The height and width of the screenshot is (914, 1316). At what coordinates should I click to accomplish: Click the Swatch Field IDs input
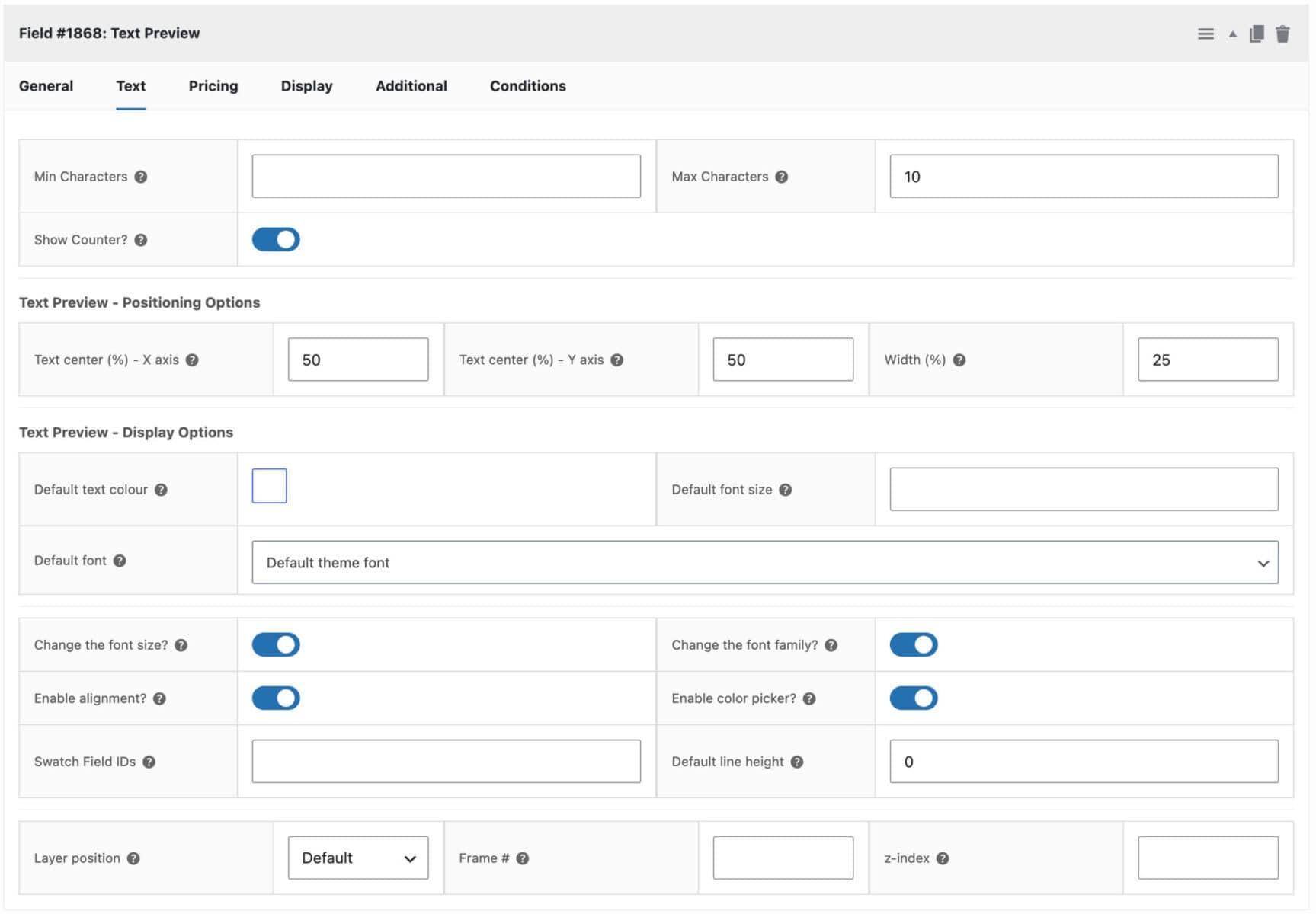point(447,762)
